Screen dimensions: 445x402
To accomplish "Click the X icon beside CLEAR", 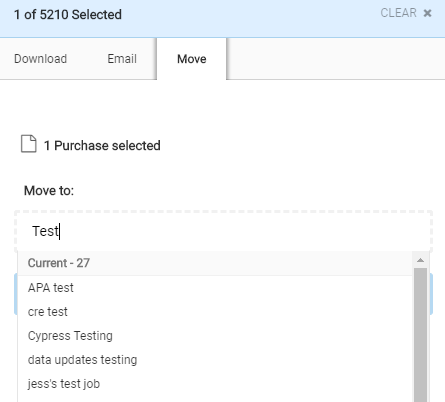I will click(x=427, y=13).
